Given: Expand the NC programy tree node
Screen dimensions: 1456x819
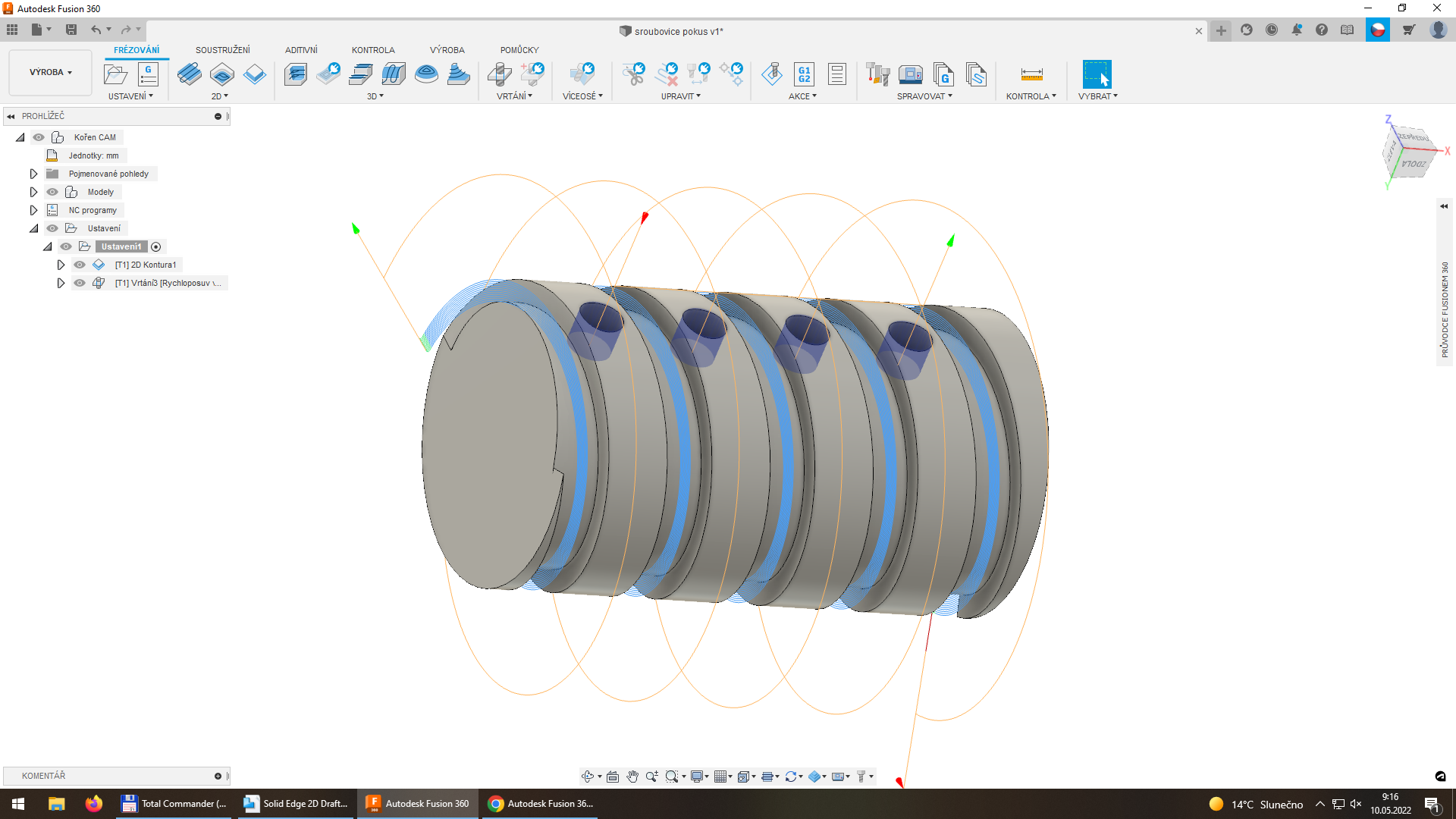Looking at the screenshot, I should [x=33, y=210].
